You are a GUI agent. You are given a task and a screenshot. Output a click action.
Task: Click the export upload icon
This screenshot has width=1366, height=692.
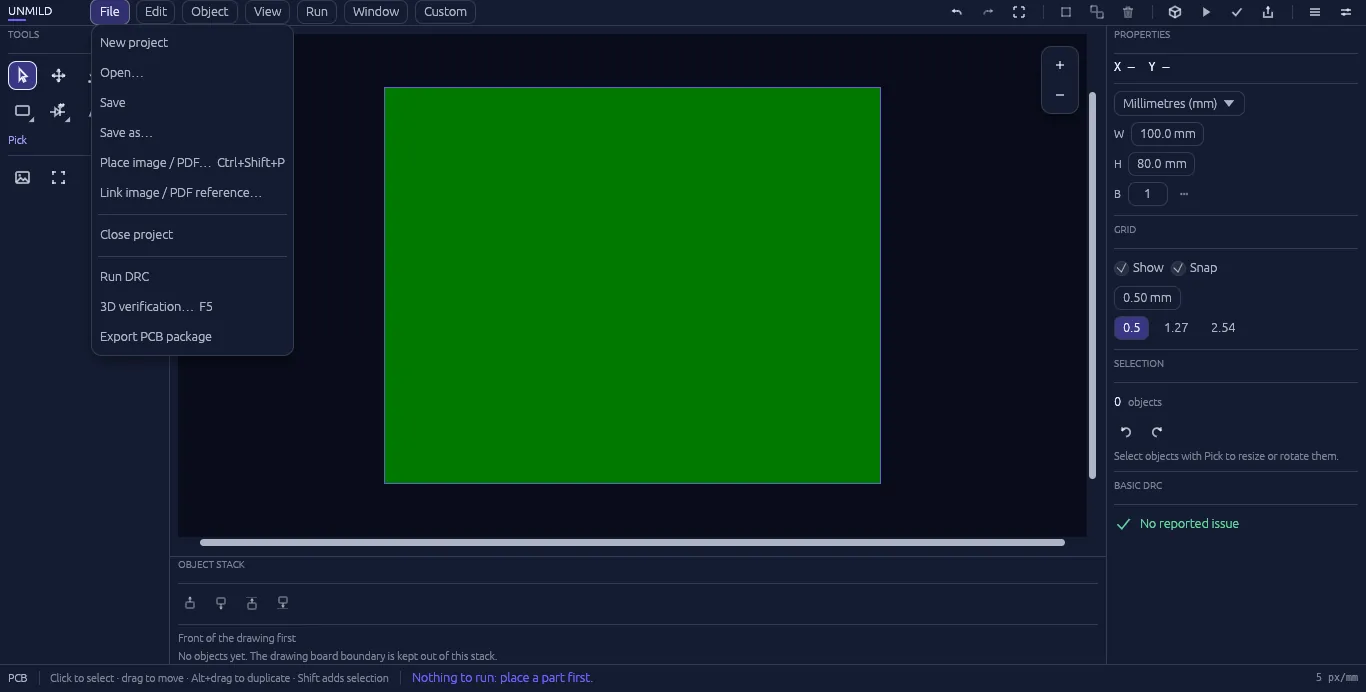pos(1268,12)
